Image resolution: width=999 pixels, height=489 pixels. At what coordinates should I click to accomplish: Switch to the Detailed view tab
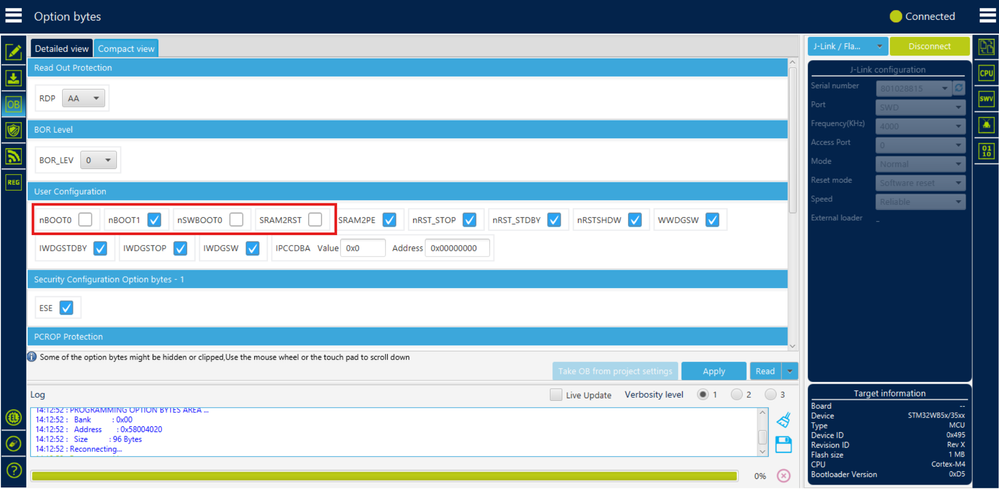pos(62,48)
